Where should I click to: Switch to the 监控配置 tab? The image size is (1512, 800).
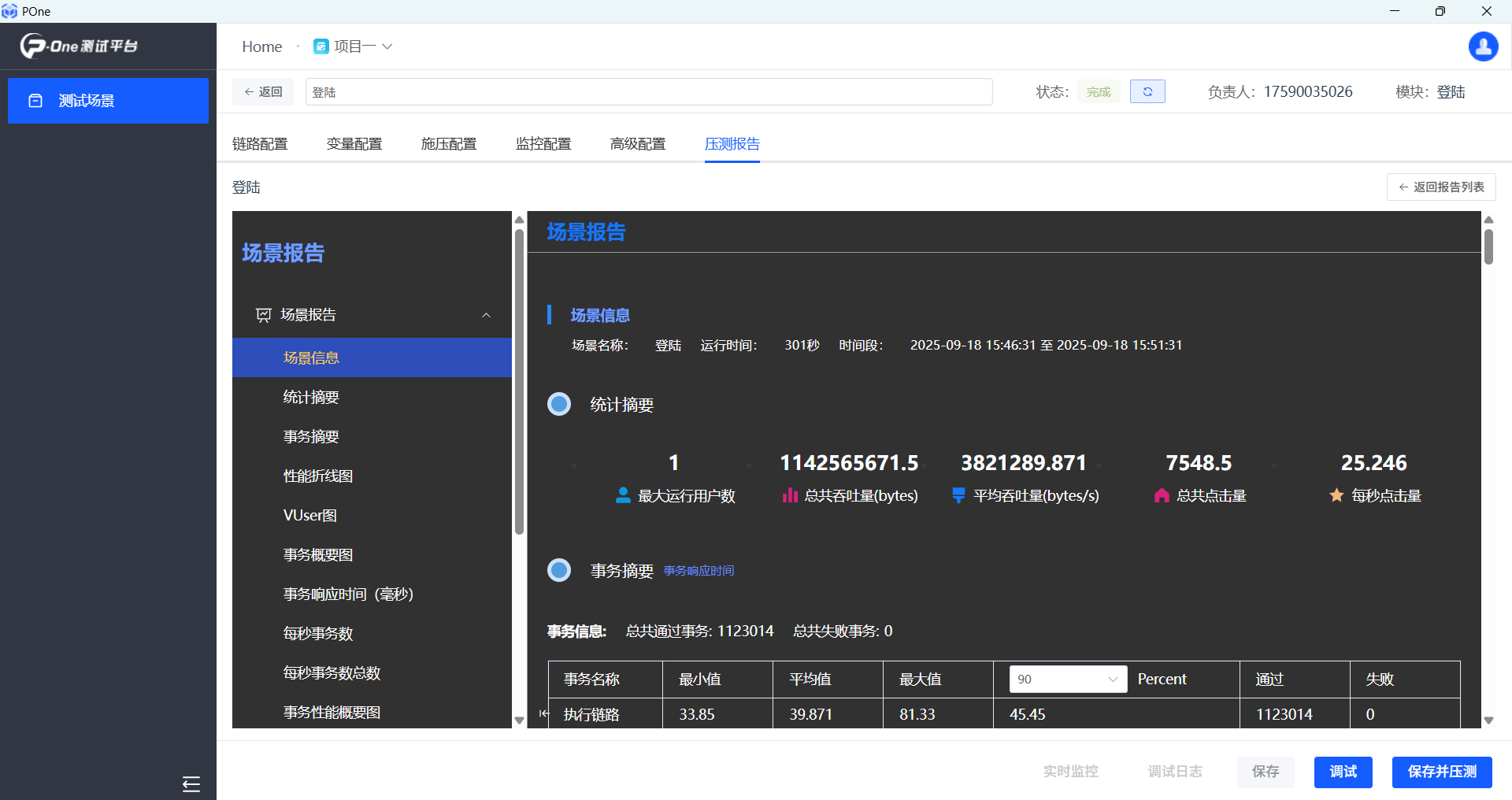tap(543, 144)
